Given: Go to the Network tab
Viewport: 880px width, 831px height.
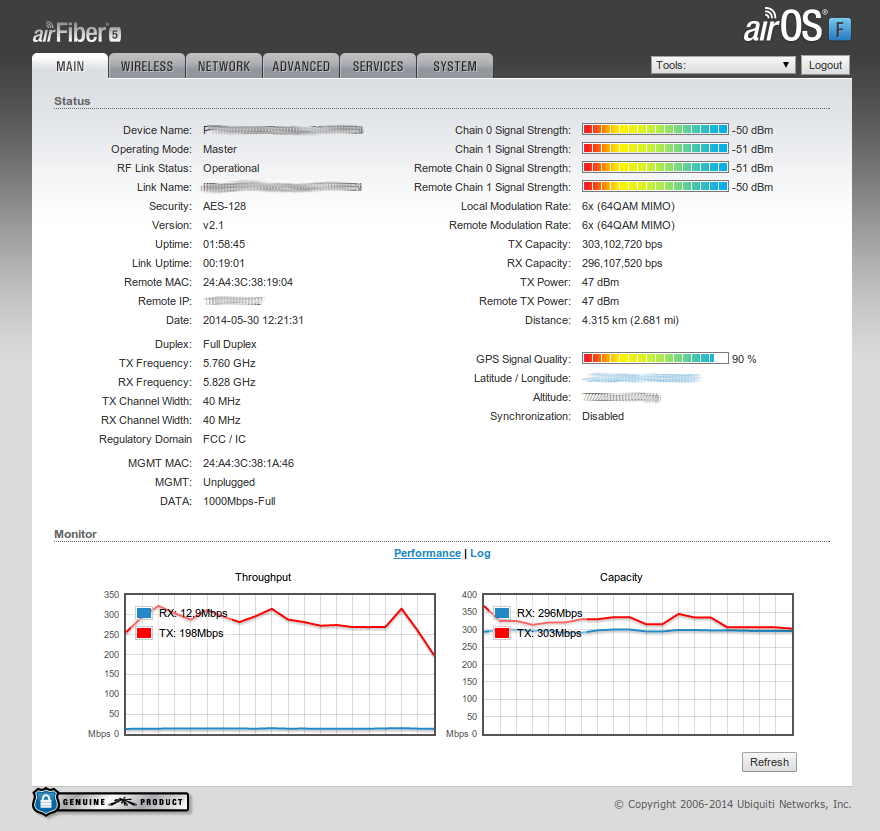Looking at the screenshot, I should pos(224,66).
